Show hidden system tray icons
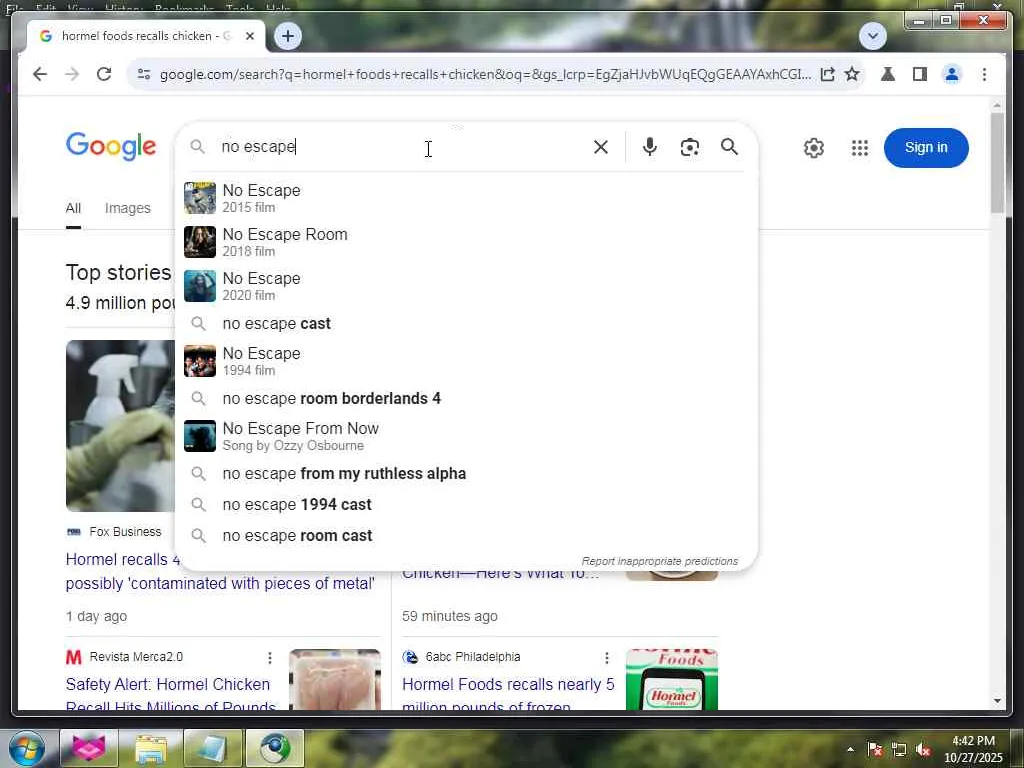Image resolution: width=1024 pixels, height=768 pixels. point(850,749)
